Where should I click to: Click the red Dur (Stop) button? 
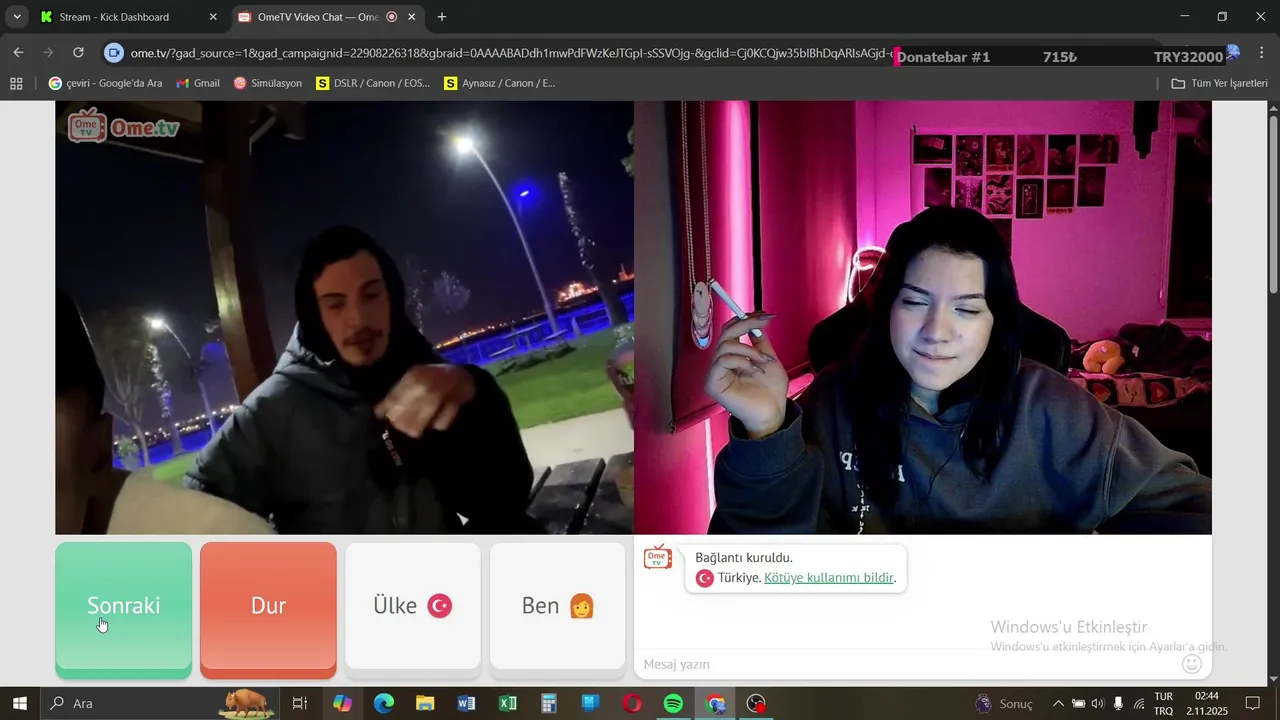click(268, 606)
